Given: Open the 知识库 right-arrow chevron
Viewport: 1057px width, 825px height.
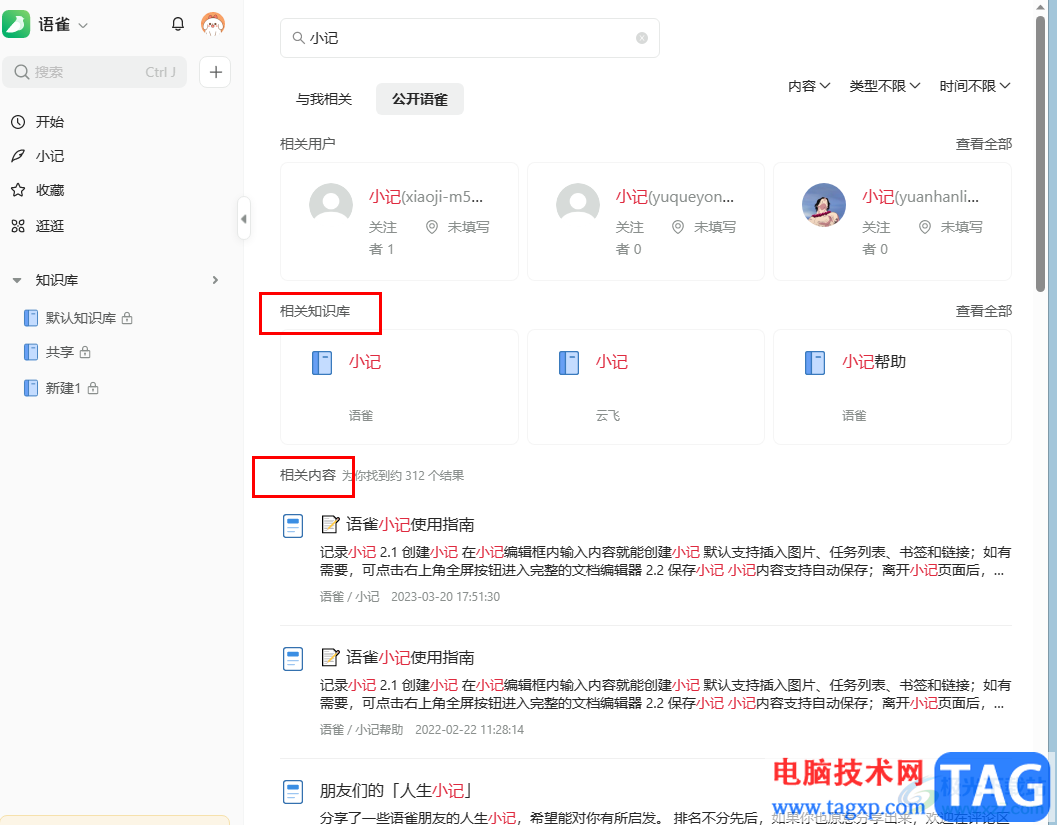Looking at the screenshot, I should [x=215, y=280].
